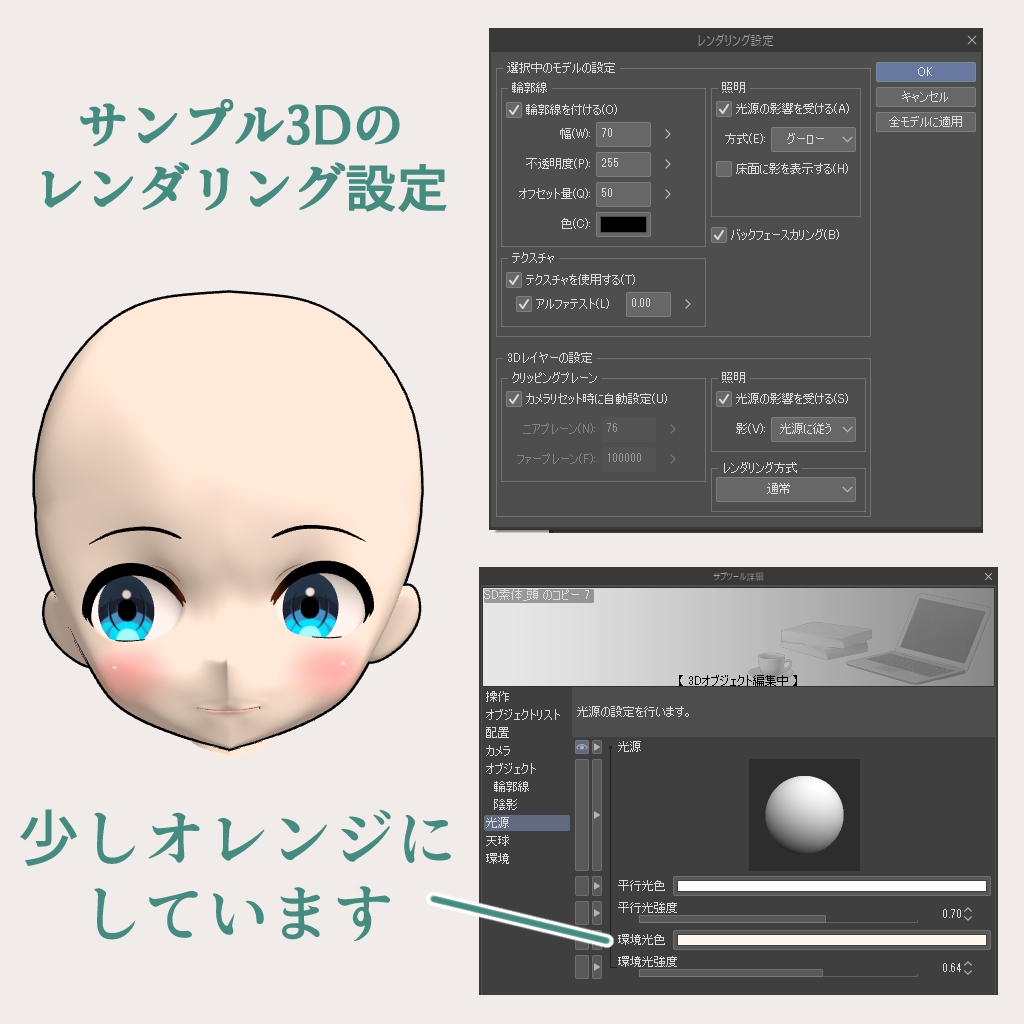
Task: Open the 方式 グーロー dropdown
Action: tap(813, 139)
